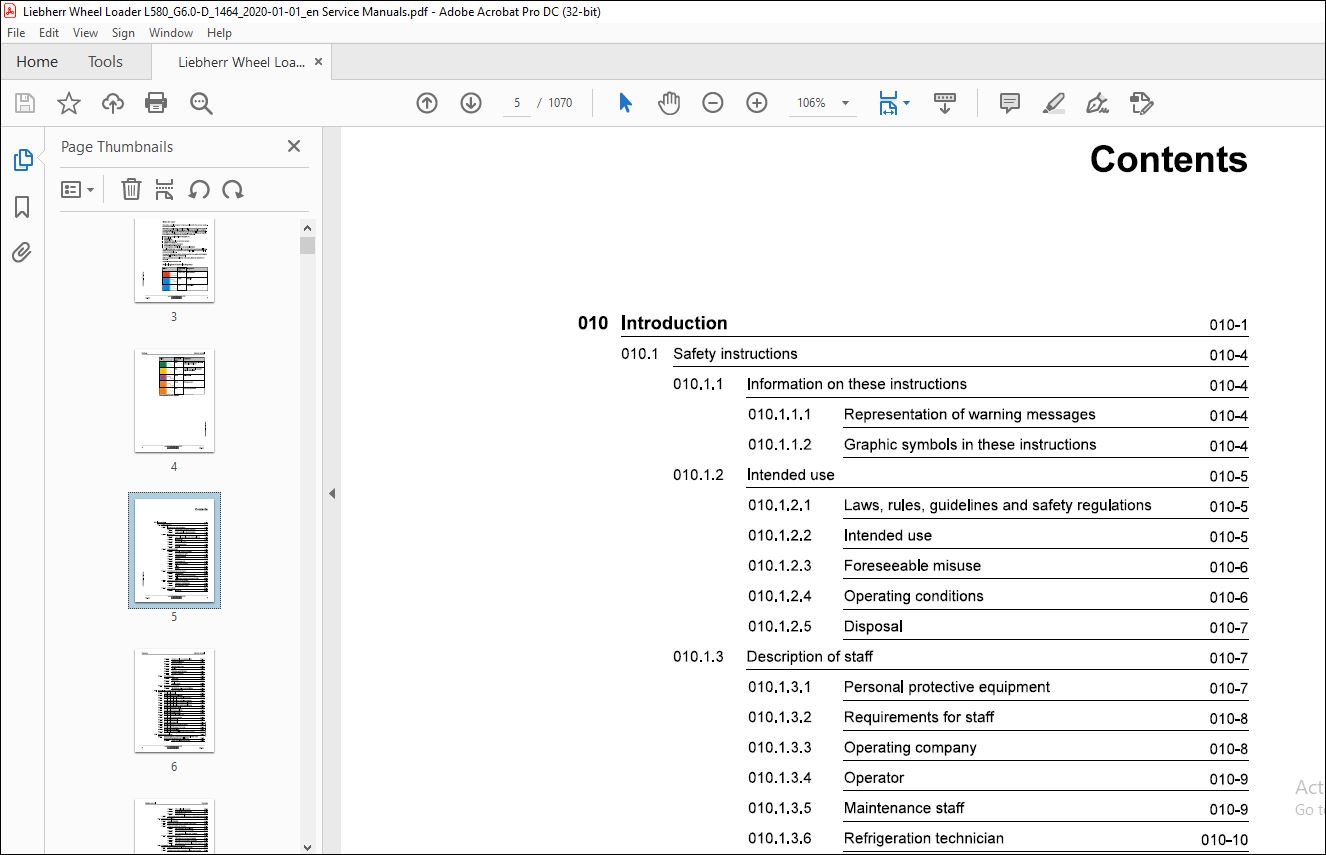The width and height of the screenshot is (1326, 855).
Task: Choose the Selection arrow tool
Action: 625,103
